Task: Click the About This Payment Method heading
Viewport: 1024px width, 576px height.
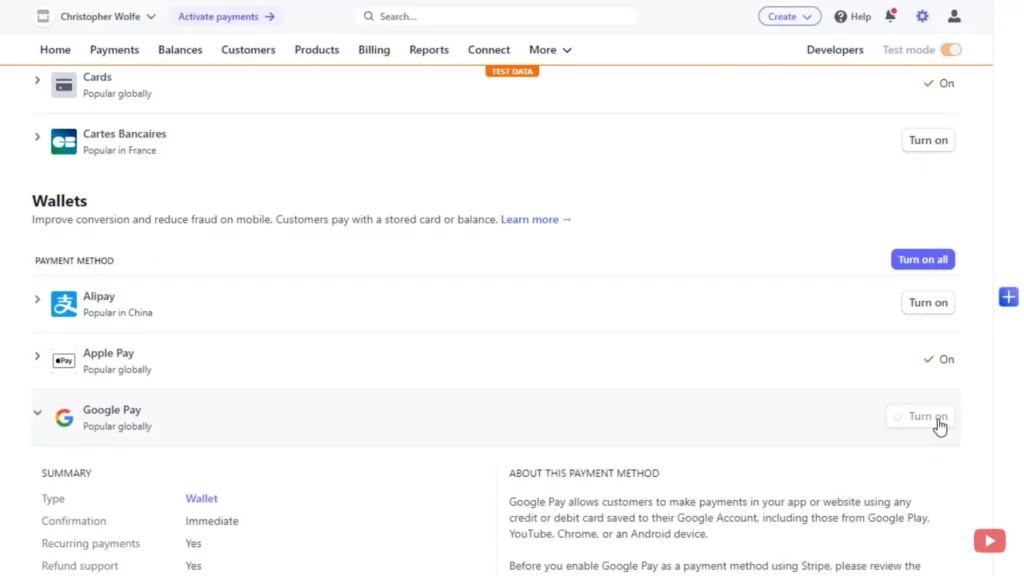Action: [x=584, y=473]
